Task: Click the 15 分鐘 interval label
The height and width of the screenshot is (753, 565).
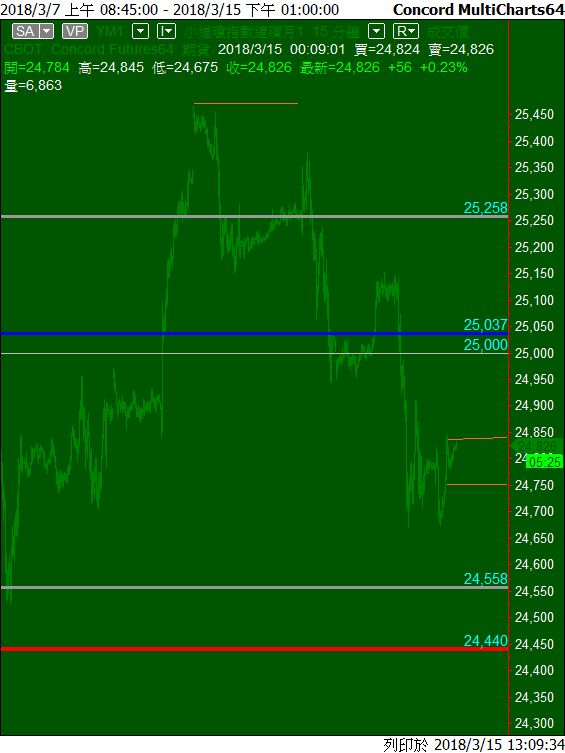Action: [x=336, y=32]
